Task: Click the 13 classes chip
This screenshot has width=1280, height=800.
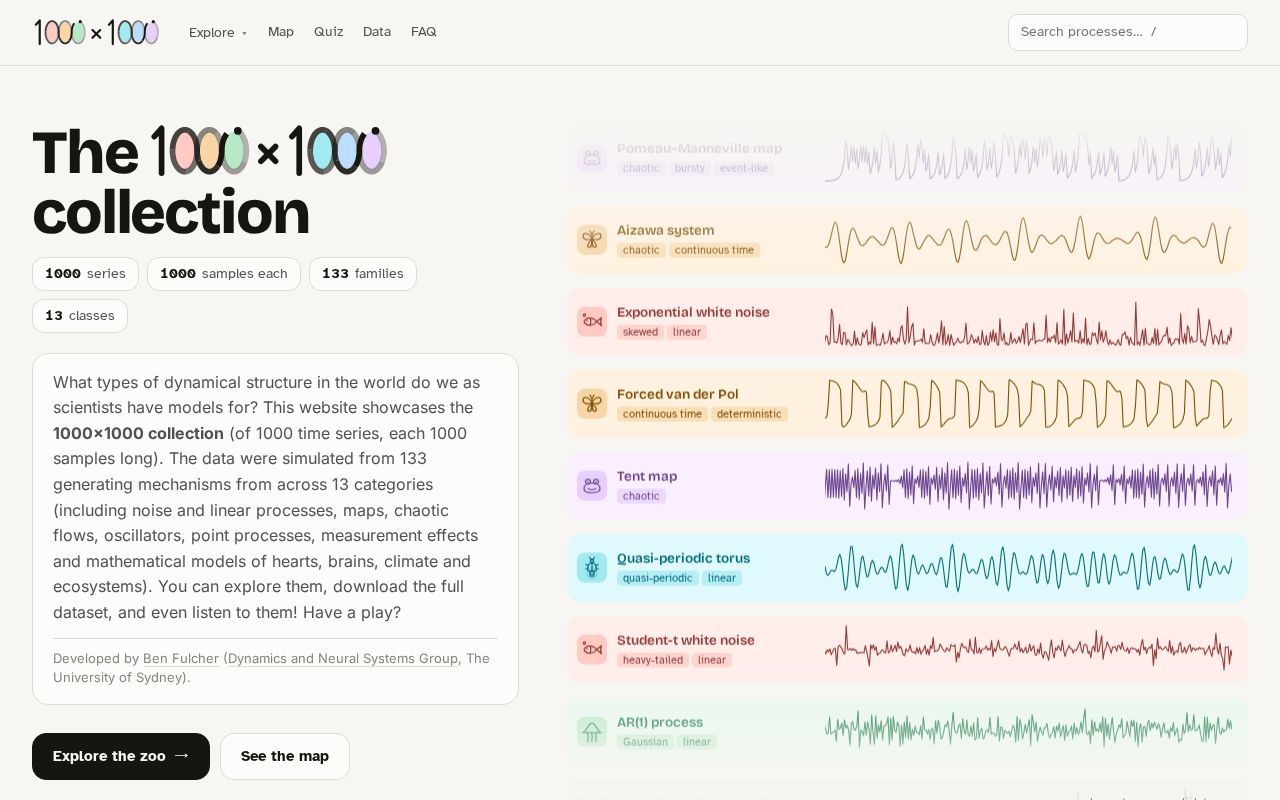Action: pyautogui.click(x=80, y=316)
